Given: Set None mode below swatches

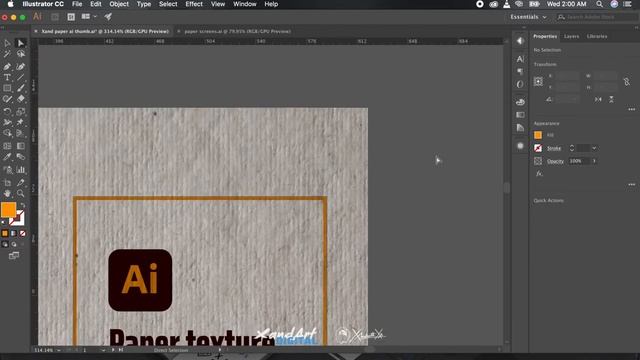Looking at the screenshot, I should pos(22,233).
